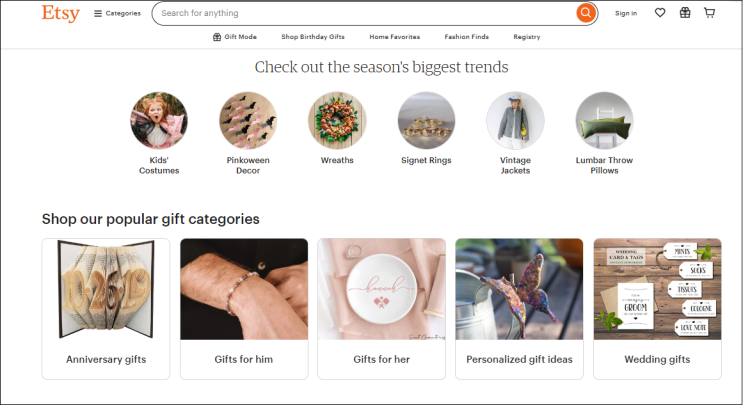Open the Categories hamburger menu
743x405 pixels.
click(117, 13)
